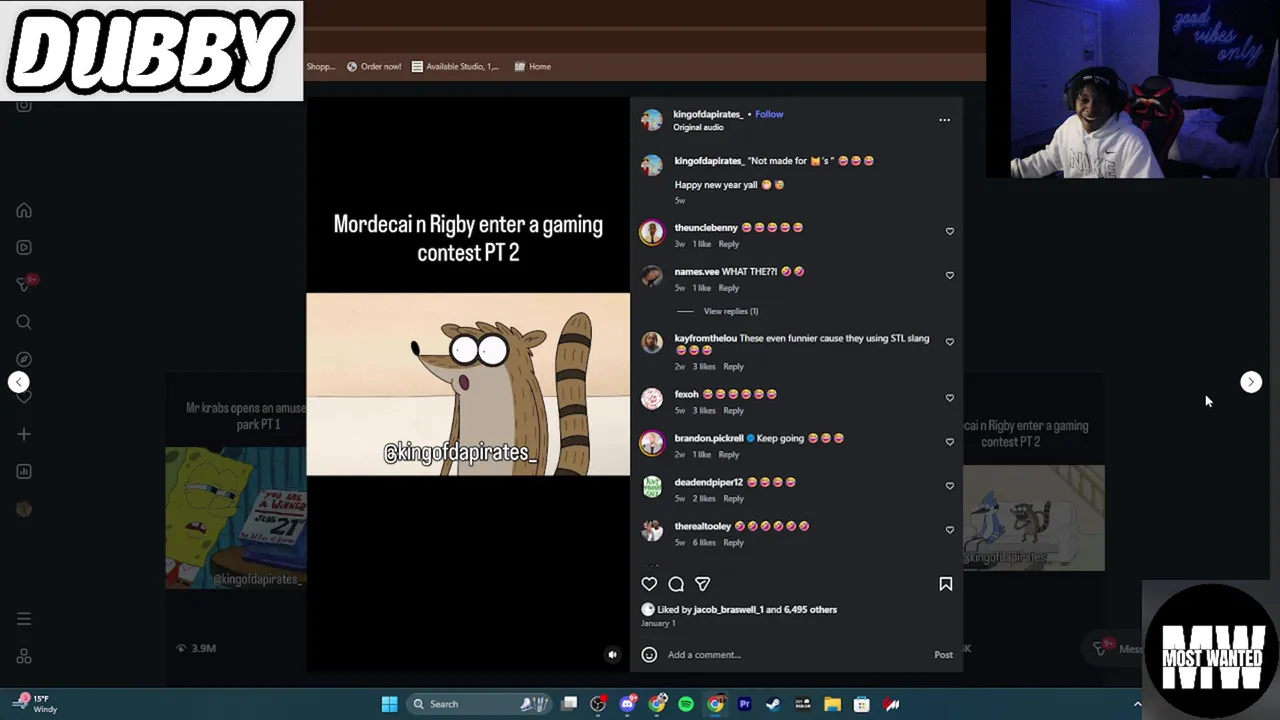Save the post with the bookmark icon
The width and height of the screenshot is (1280, 720).
pos(945,584)
